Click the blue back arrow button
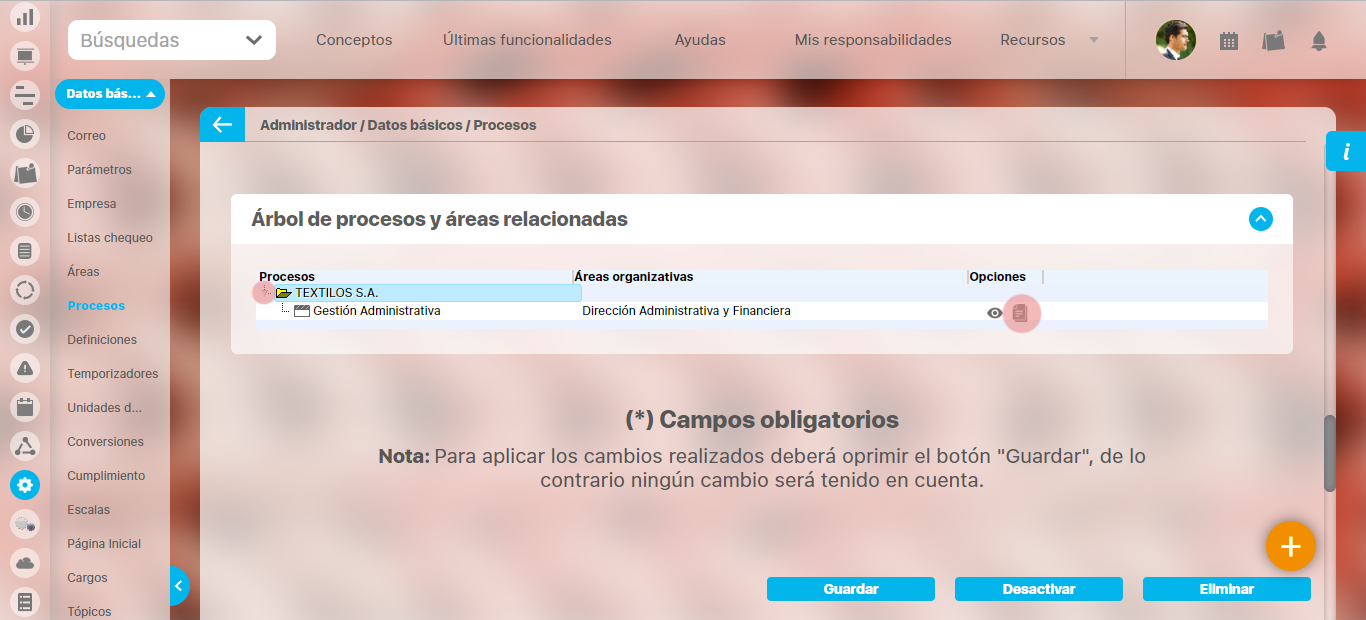 222,124
